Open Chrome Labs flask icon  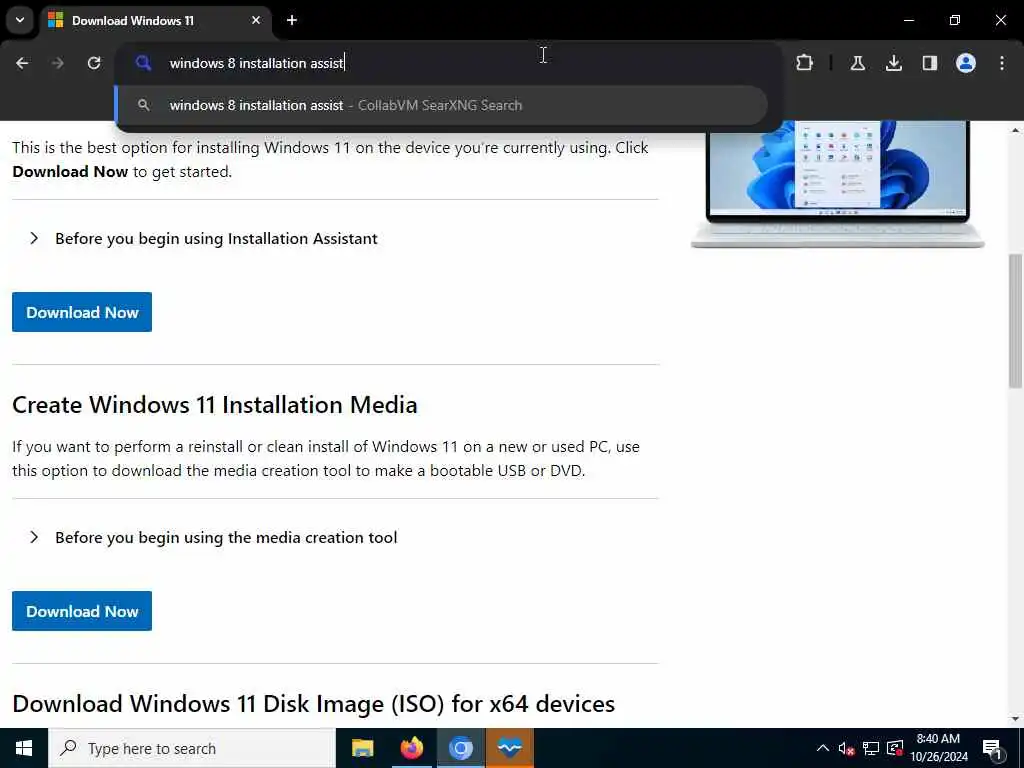pyautogui.click(x=857, y=63)
